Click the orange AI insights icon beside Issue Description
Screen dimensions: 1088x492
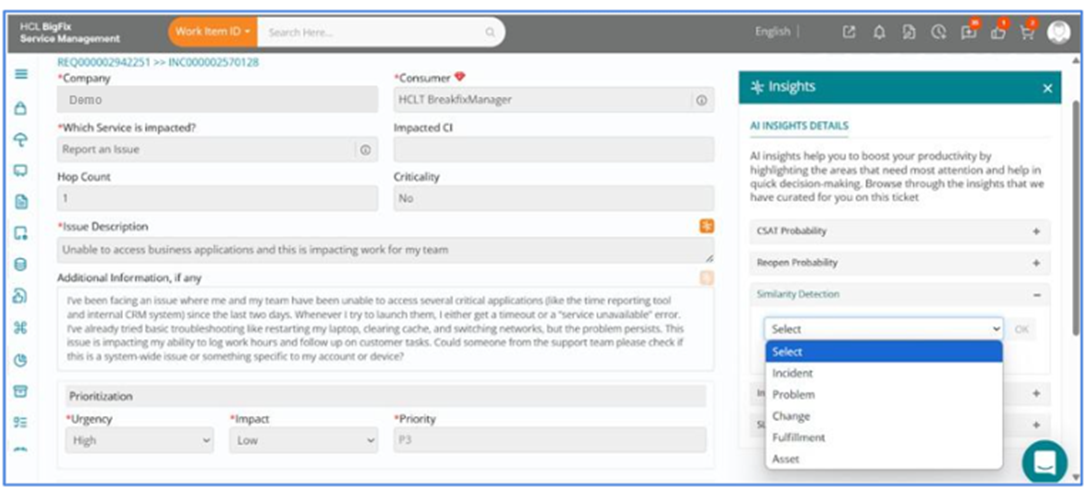[x=706, y=226]
